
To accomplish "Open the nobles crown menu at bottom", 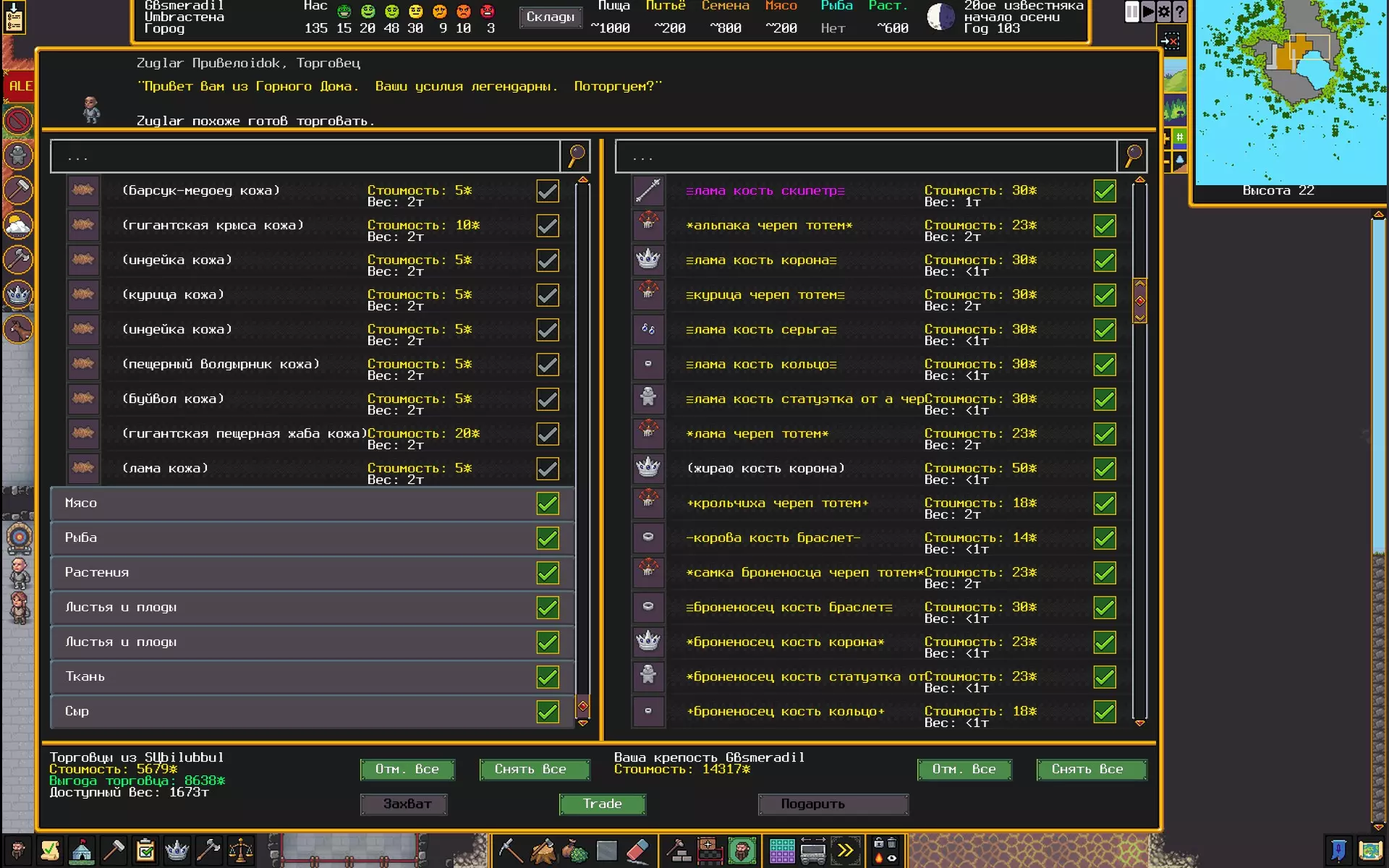I will pos(177,851).
